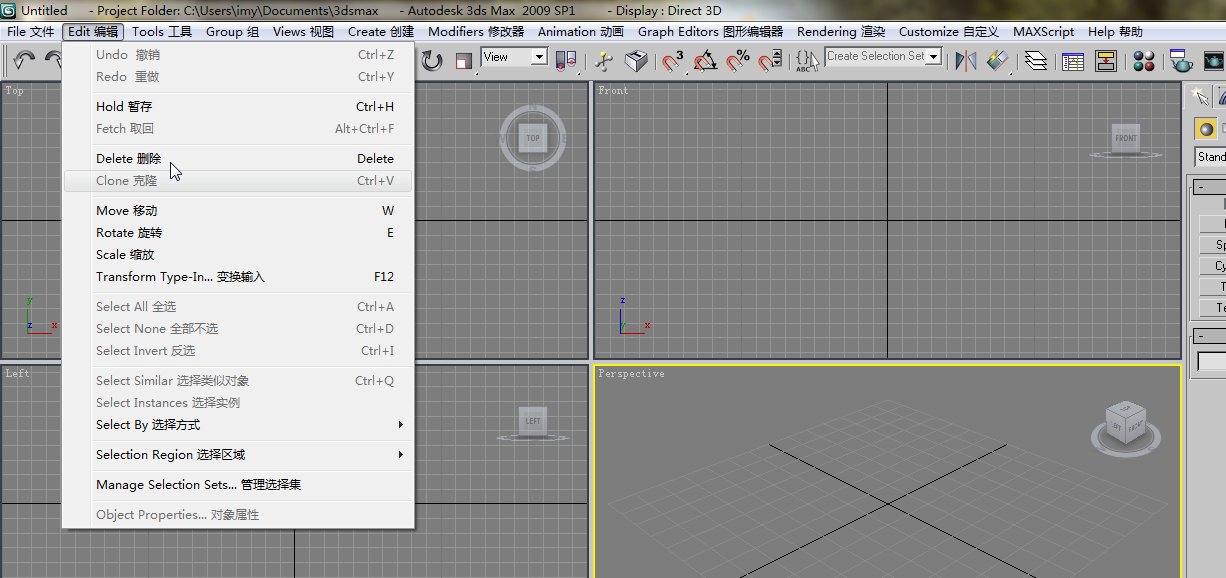
Task: Enable the 3D Snap toggle icon
Action: click(x=673, y=60)
